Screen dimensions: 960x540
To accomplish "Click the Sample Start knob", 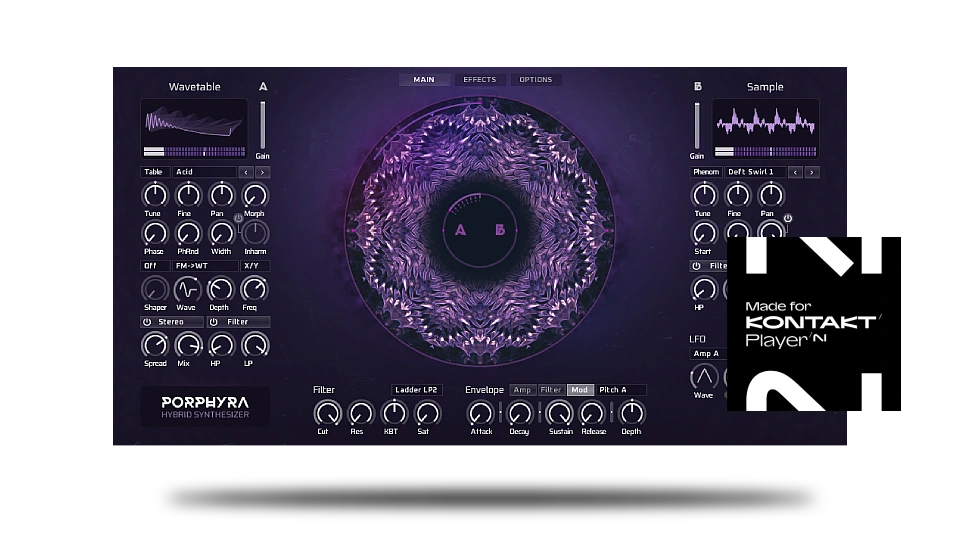I will click(704, 233).
